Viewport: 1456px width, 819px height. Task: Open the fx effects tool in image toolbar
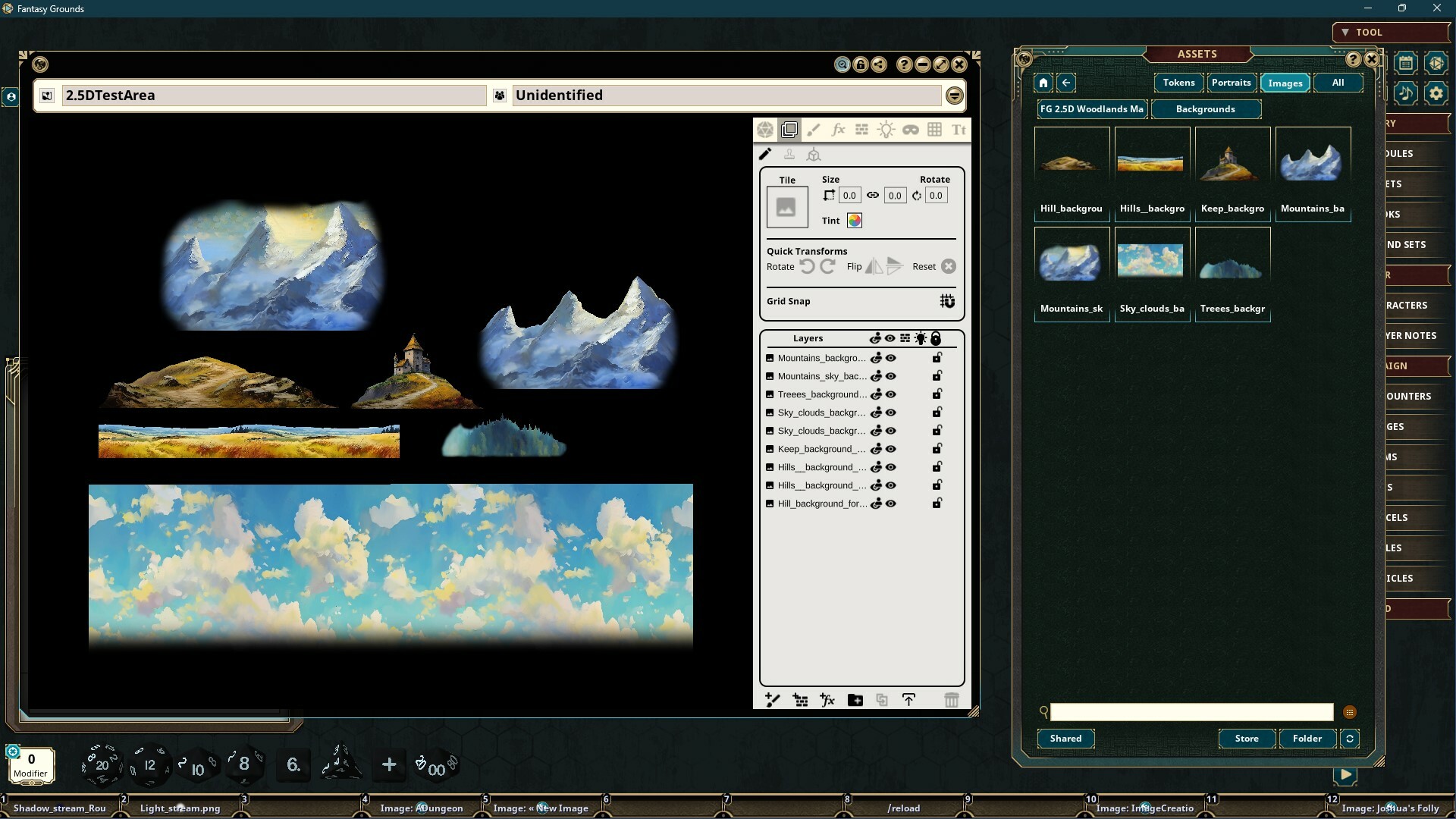pyautogui.click(x=838, y=129)
